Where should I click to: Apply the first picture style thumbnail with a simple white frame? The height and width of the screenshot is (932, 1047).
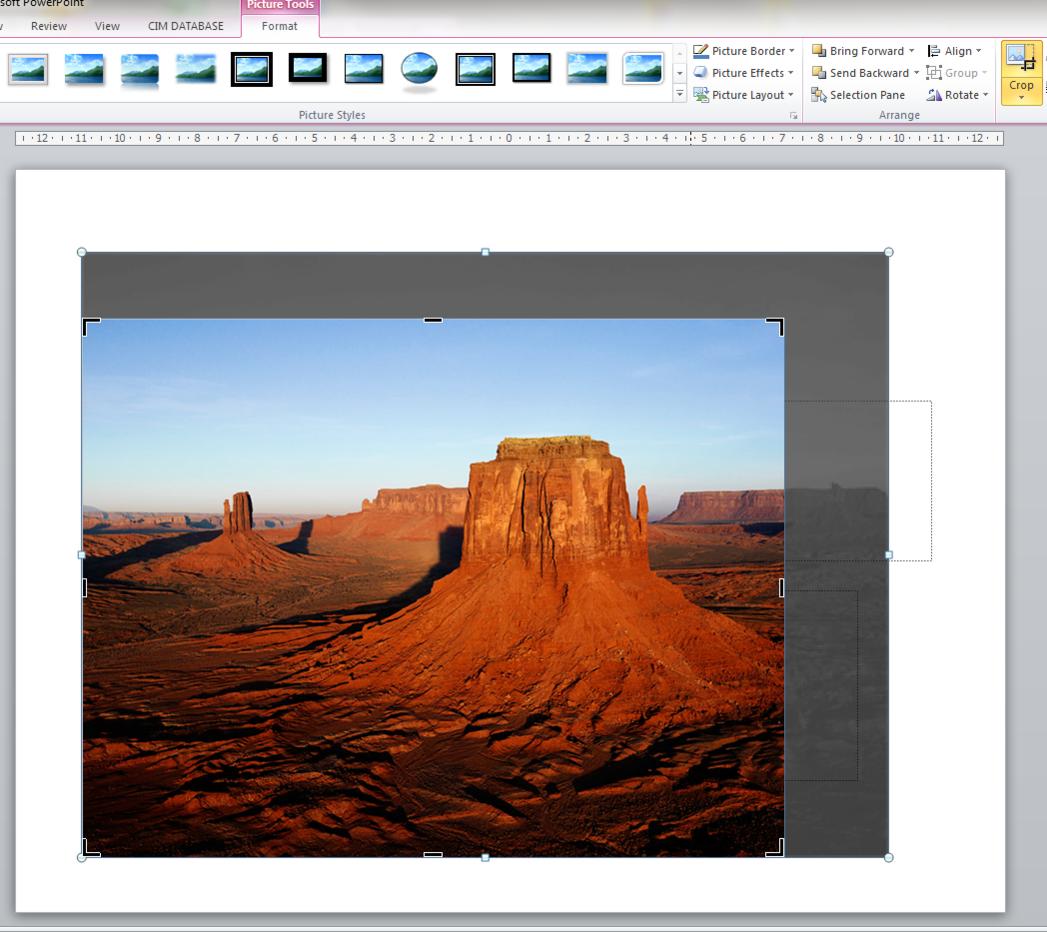[x=28, y=69]
